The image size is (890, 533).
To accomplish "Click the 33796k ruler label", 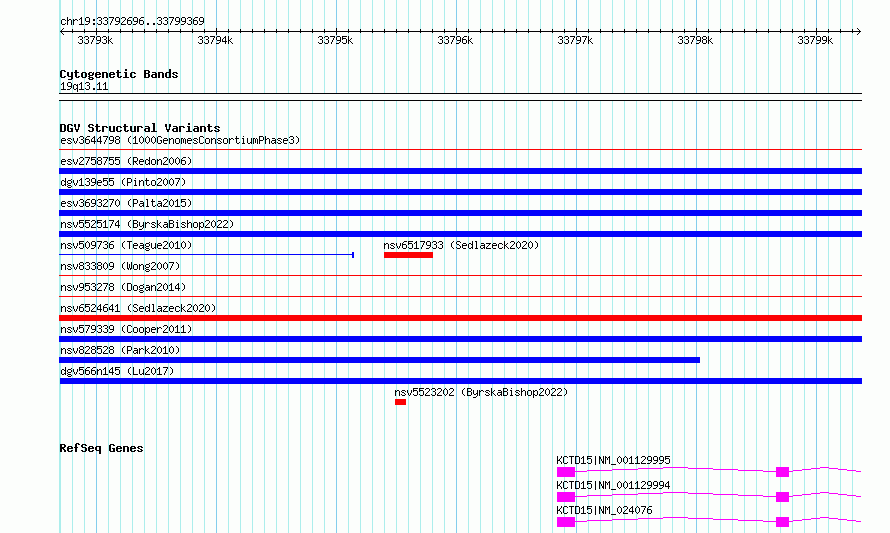I will pyautogui.click(x=455, y=40).
